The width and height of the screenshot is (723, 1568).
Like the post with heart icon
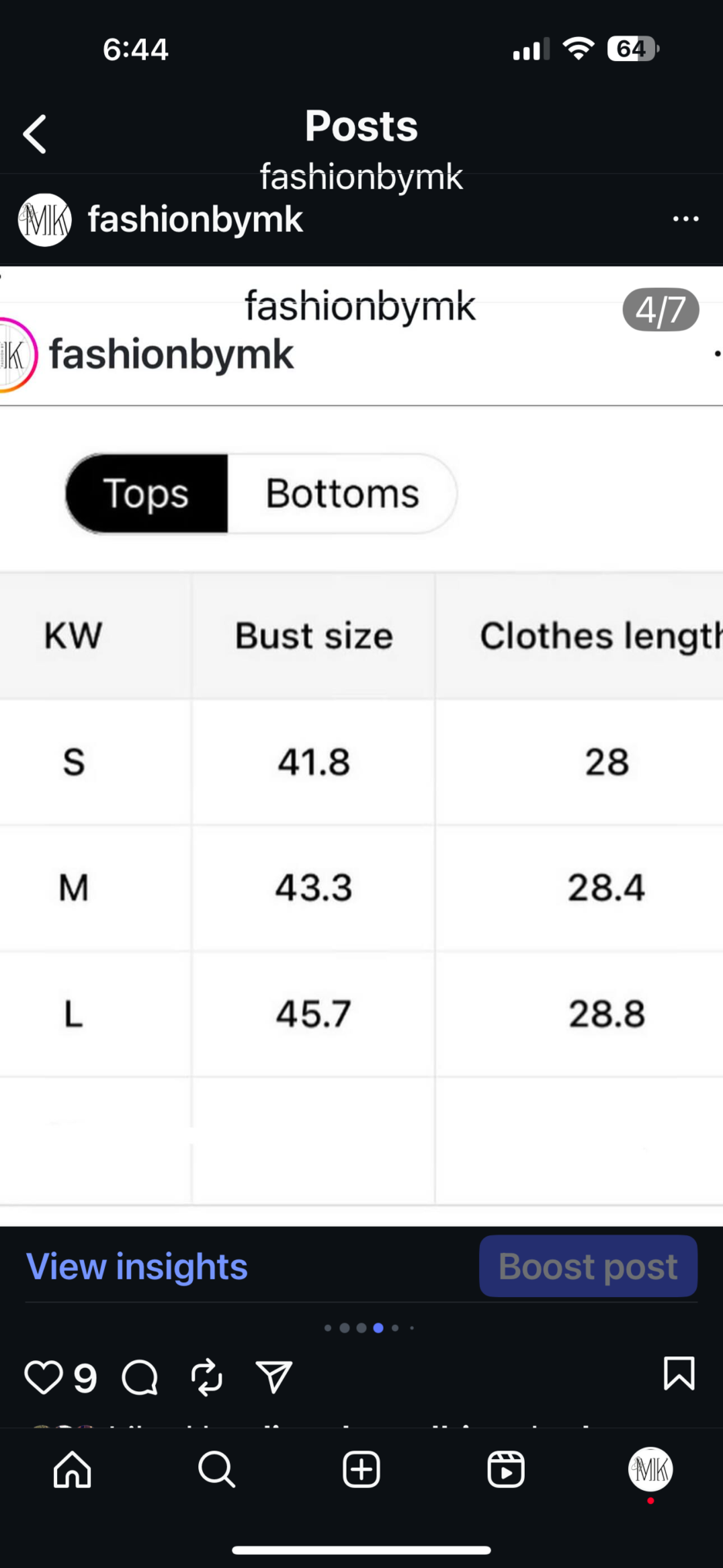pyautogui.click(x=43, y=1377)
